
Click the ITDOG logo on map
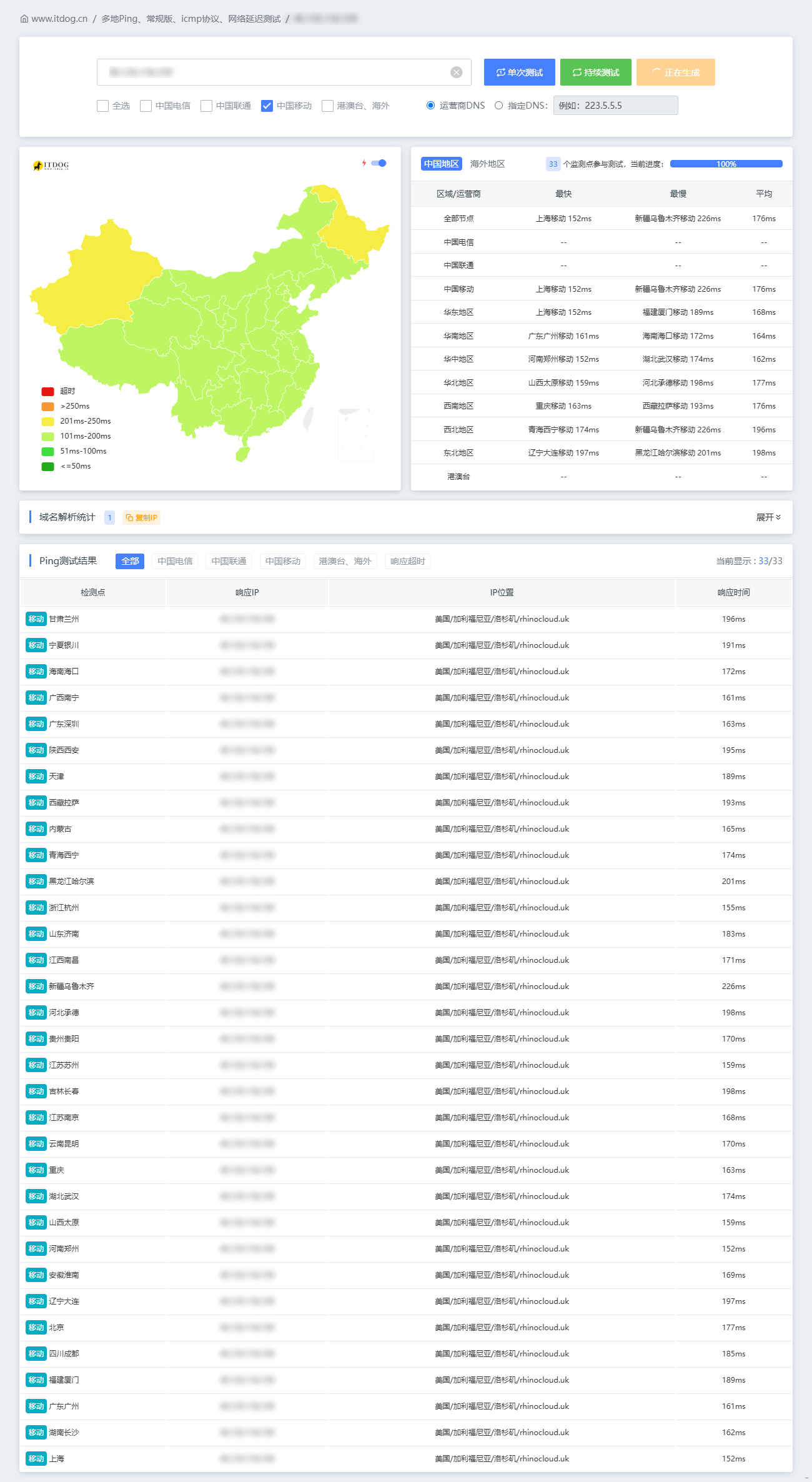[x=51, y=166]
